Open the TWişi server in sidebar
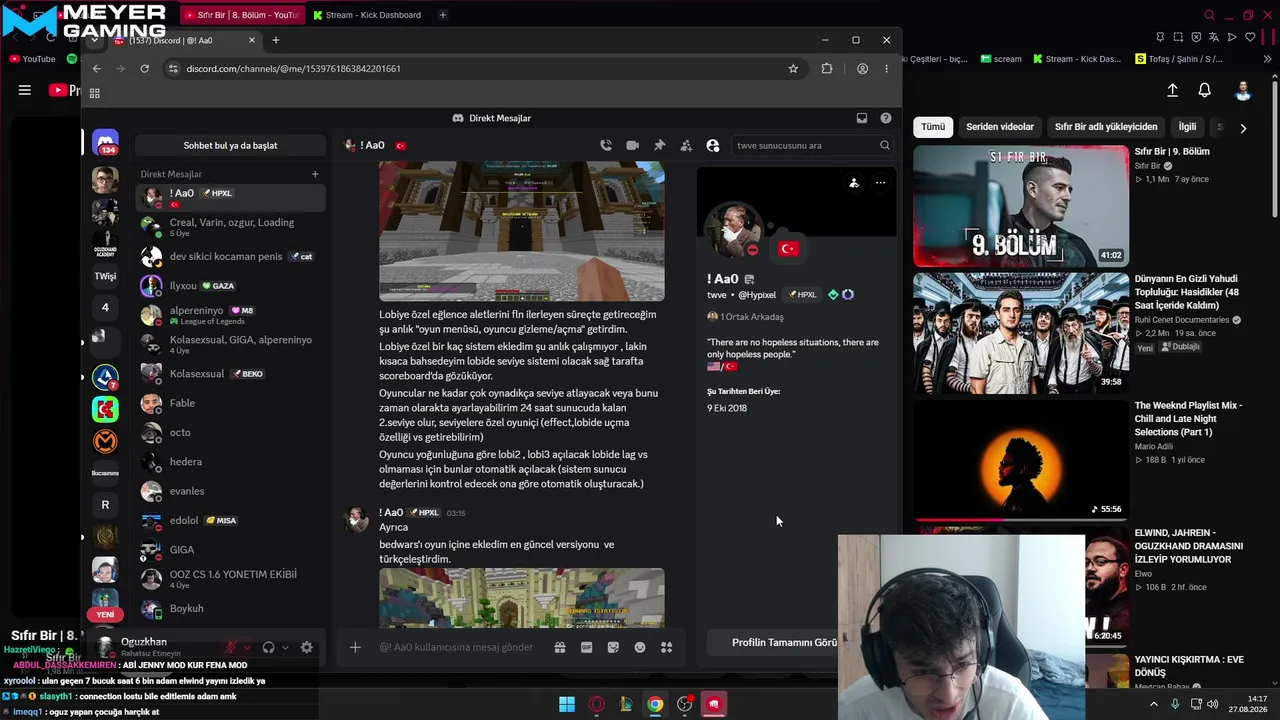Viewport: 1280px width, 720px height. [105, 276]
